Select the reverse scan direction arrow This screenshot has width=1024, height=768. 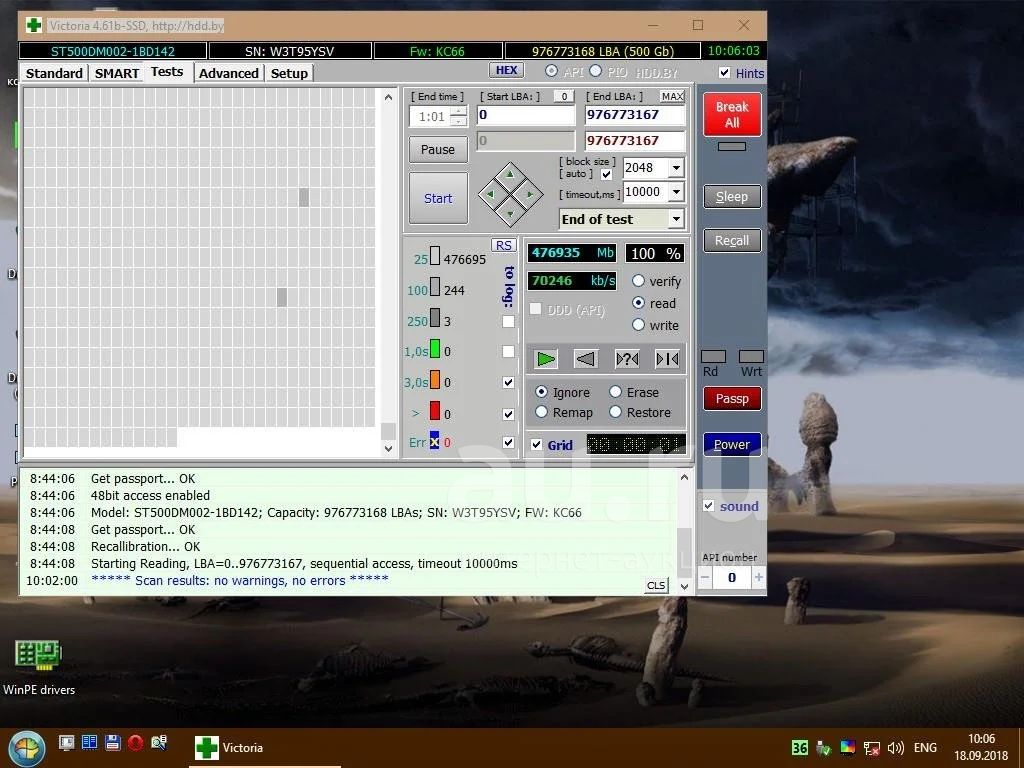586,359
